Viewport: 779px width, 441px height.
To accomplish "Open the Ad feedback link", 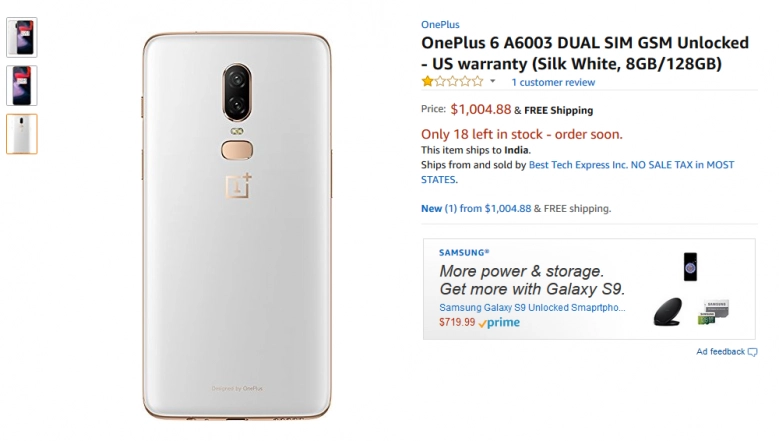I will coord(720,352).
